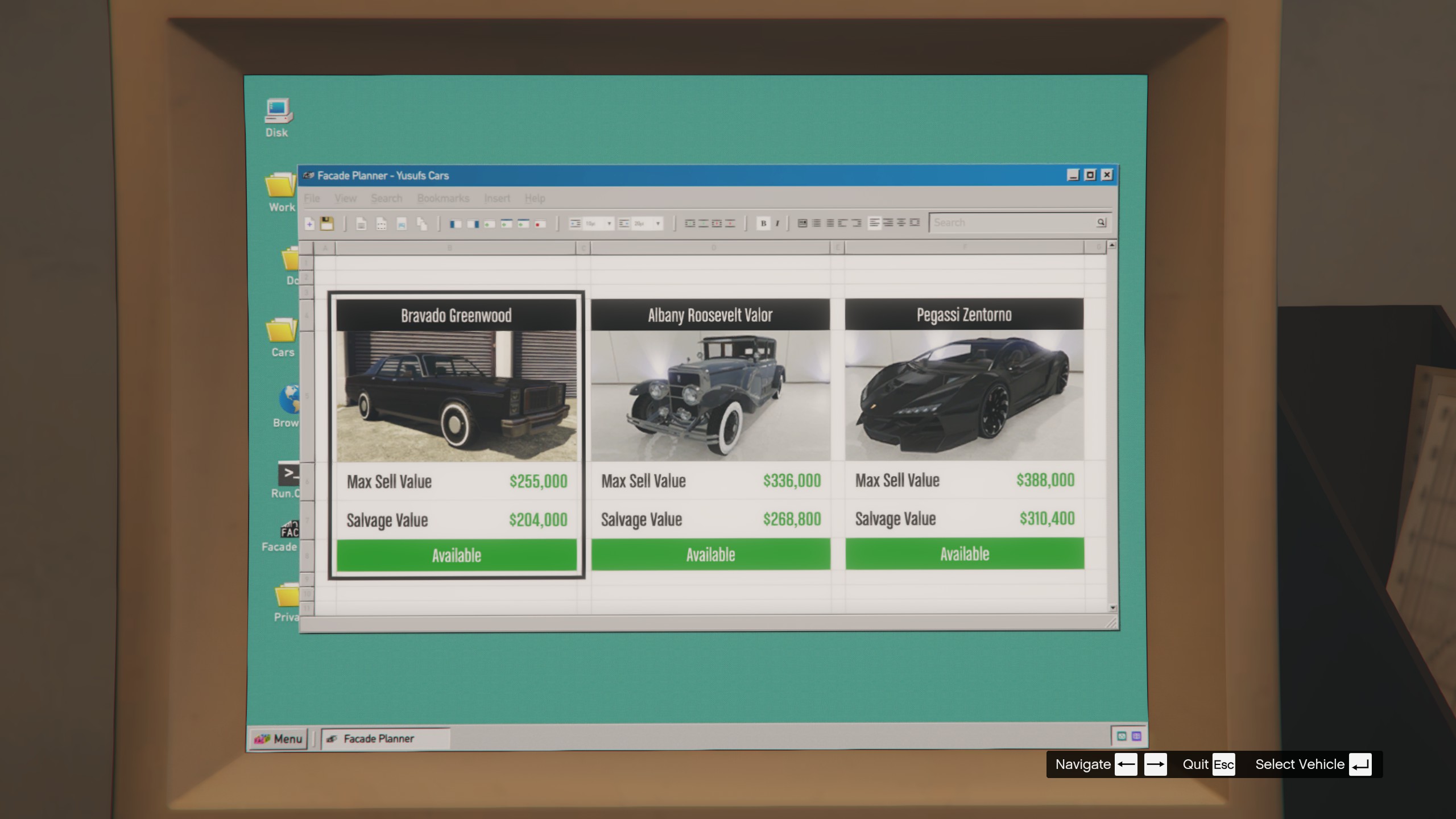Open the Bookmarks menu
Image resolution: width=1456 pixels, height=819 pixels.
pos(443,198)
